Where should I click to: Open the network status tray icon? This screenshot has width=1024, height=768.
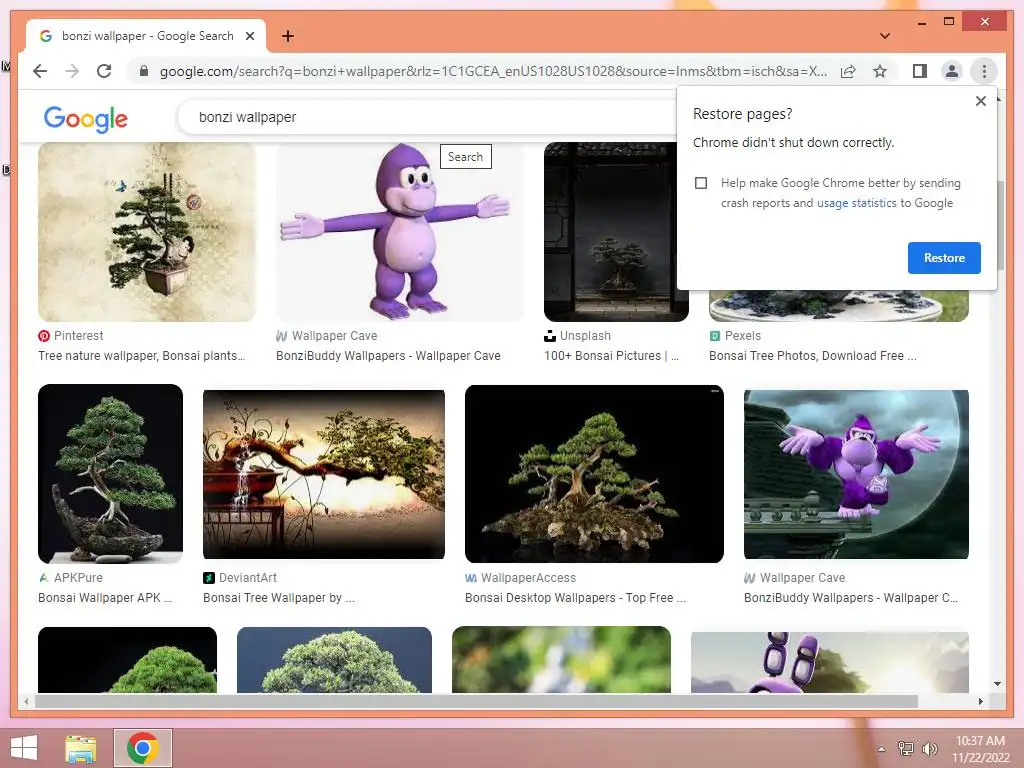[x=905, y=749]
